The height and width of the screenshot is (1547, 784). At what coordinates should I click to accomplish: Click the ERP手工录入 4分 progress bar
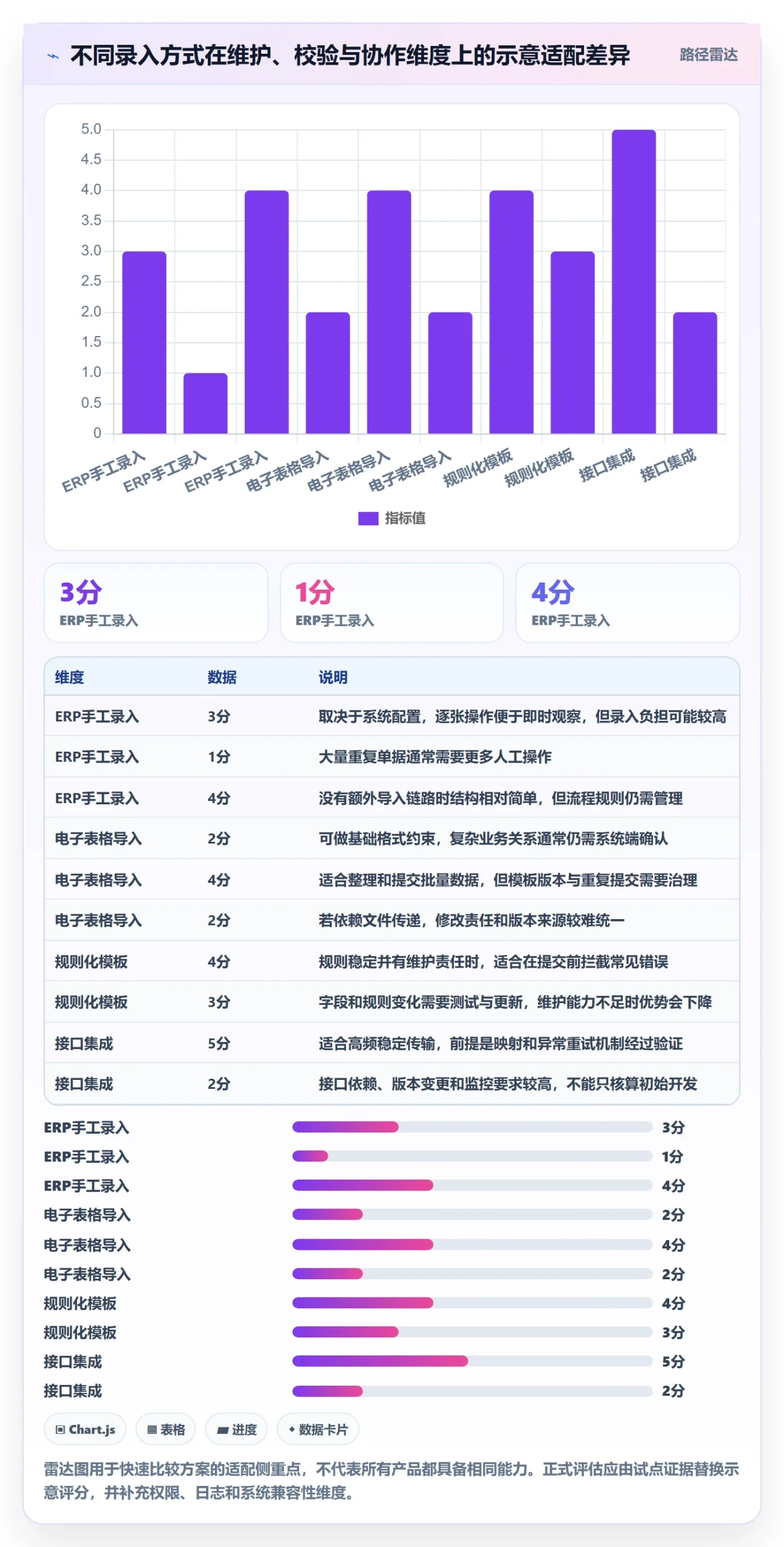[472, 1185]
